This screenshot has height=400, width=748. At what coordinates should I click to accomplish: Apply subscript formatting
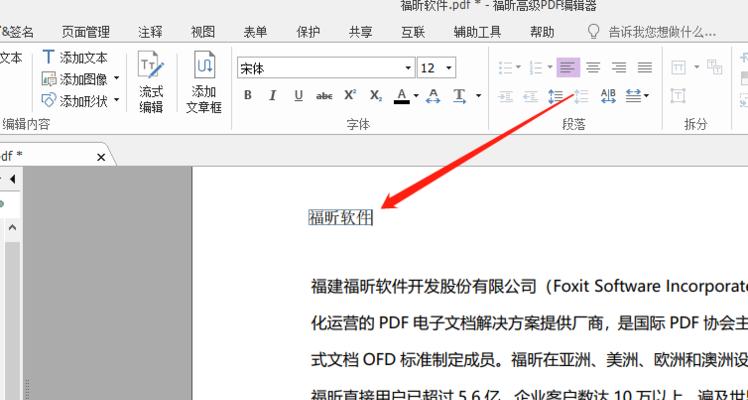[x=376, y=95]
